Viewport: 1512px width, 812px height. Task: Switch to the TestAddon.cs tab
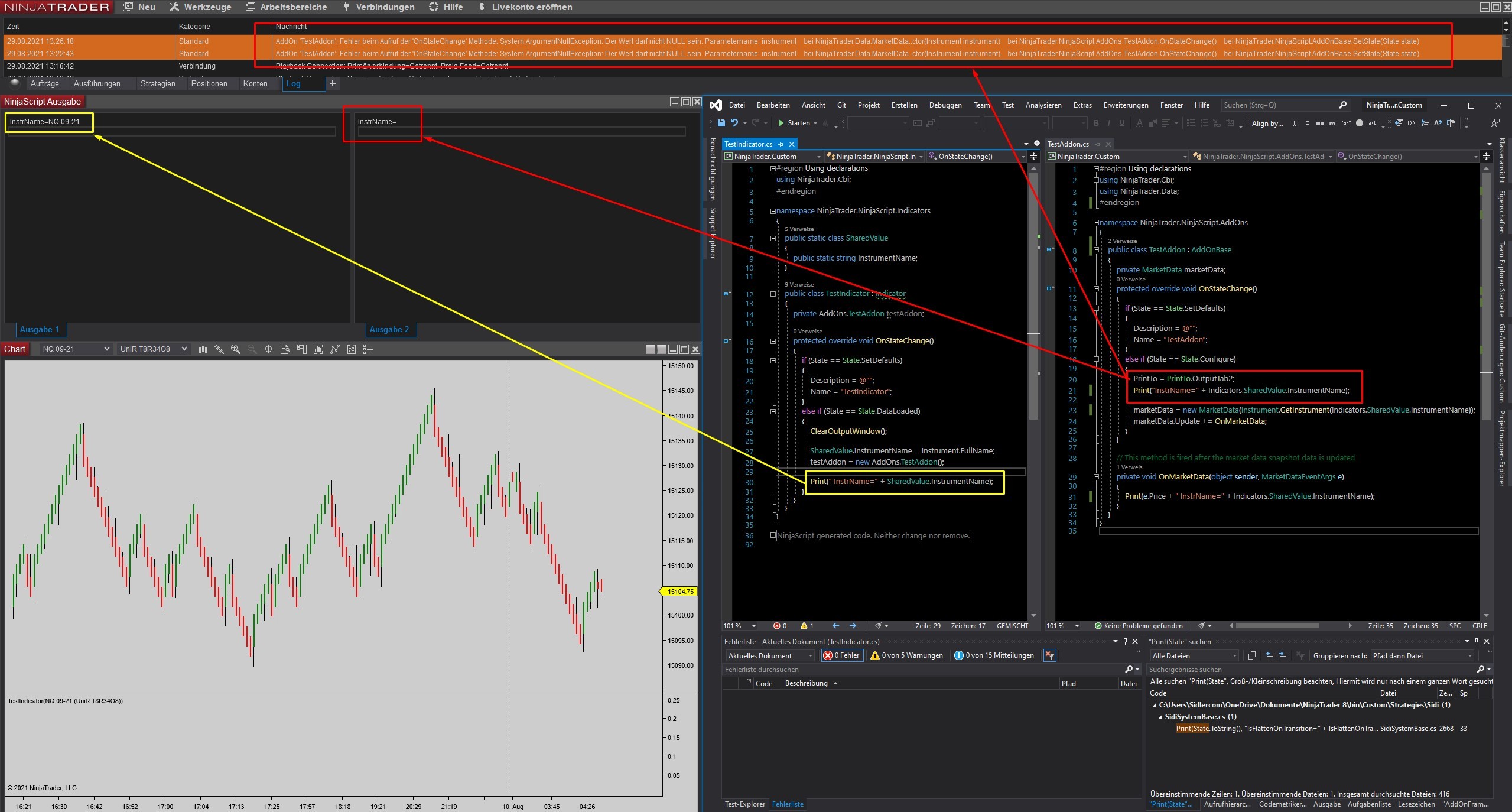coord(1068,144)
